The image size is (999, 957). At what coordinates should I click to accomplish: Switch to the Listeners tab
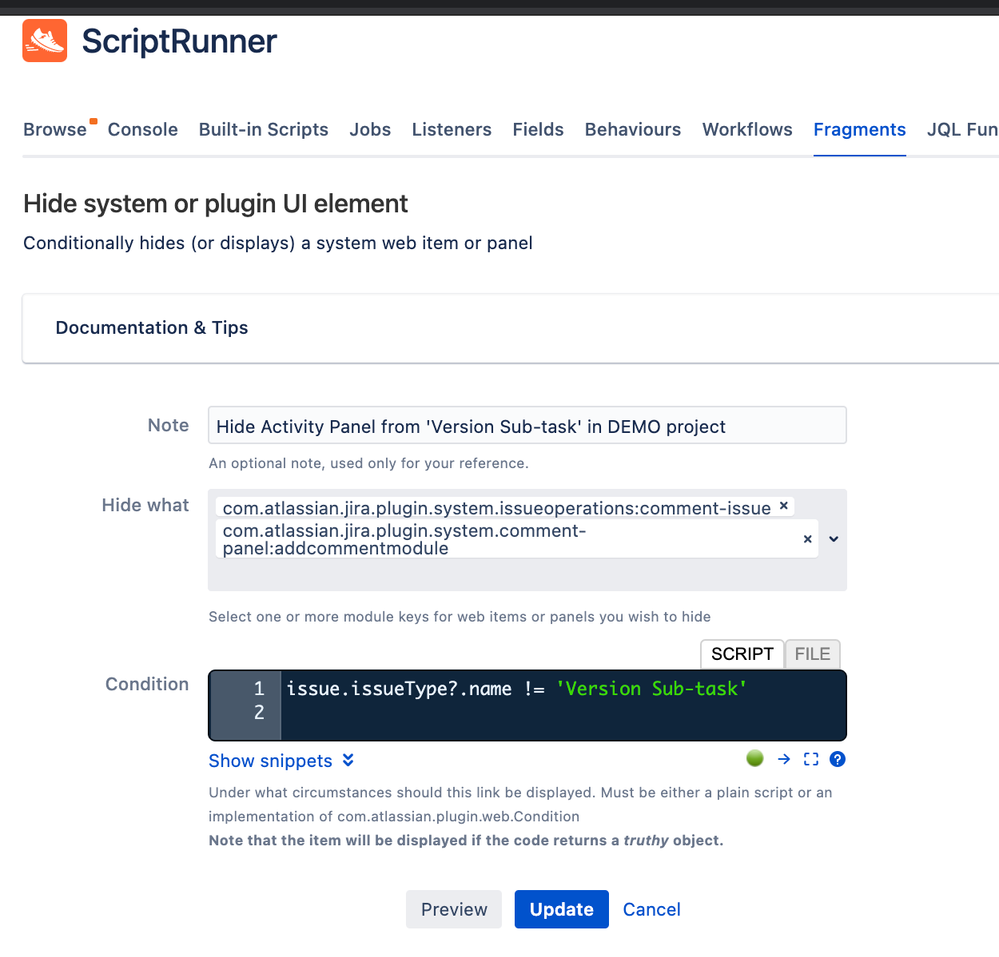[x=452, y=129]
